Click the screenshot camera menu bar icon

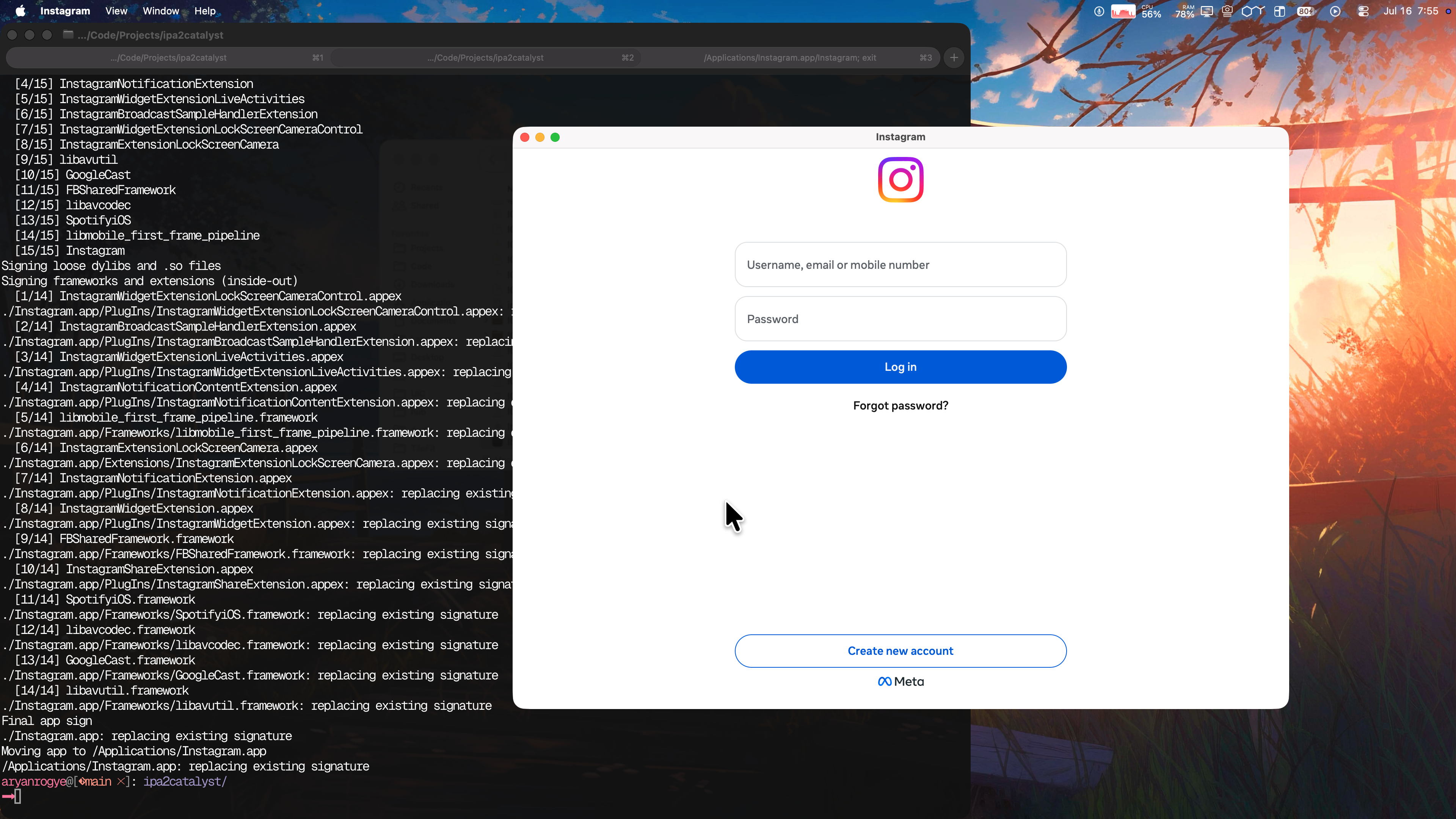(x=1227, y=11)
